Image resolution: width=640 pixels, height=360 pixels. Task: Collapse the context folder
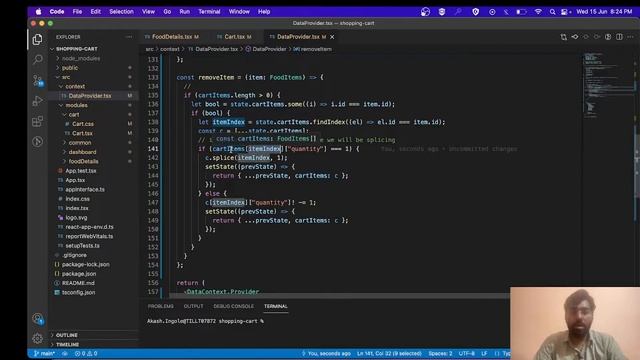pos(75,87)
